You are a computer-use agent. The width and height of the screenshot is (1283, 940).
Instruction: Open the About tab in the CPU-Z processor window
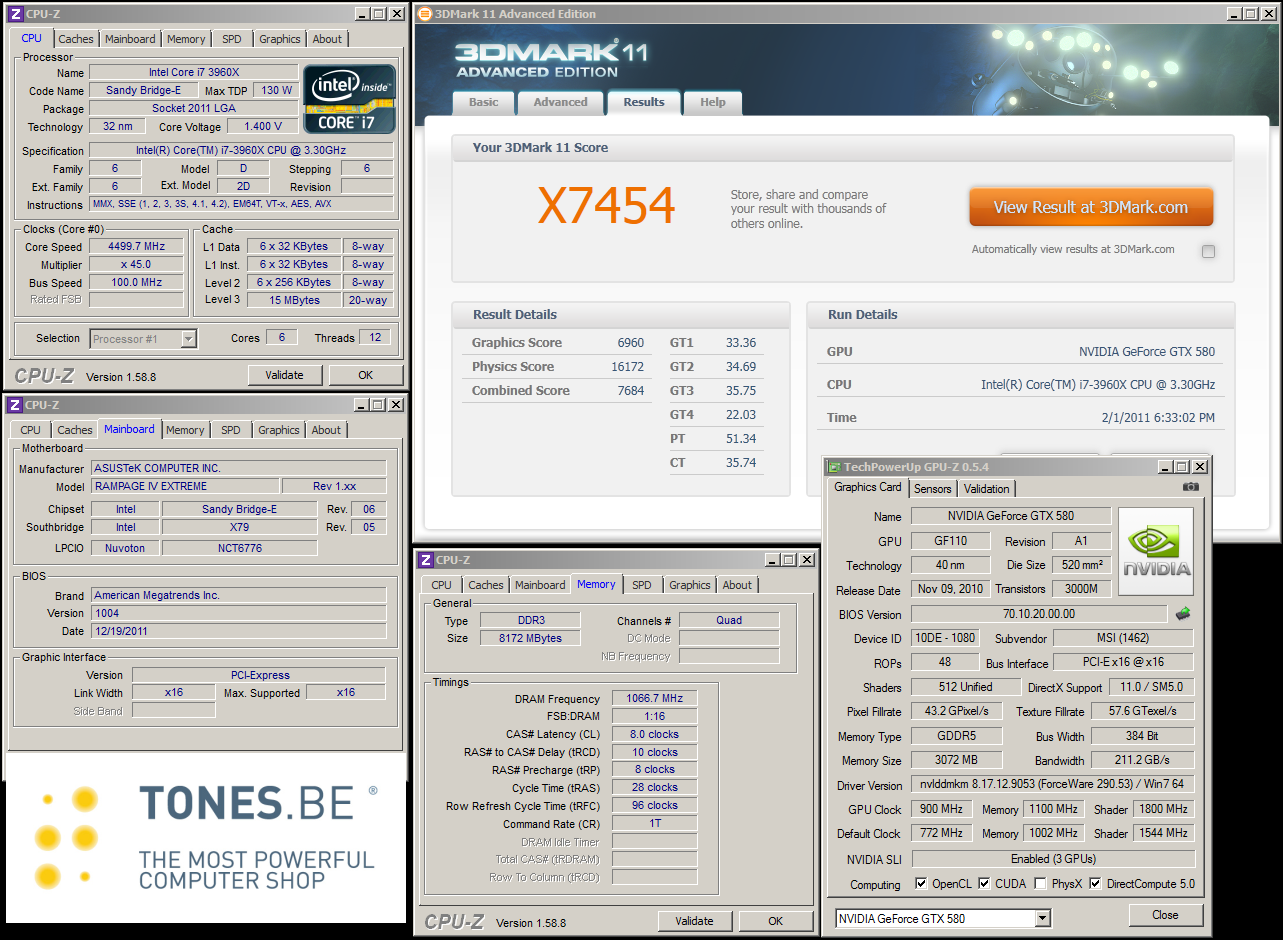point(327,39)
